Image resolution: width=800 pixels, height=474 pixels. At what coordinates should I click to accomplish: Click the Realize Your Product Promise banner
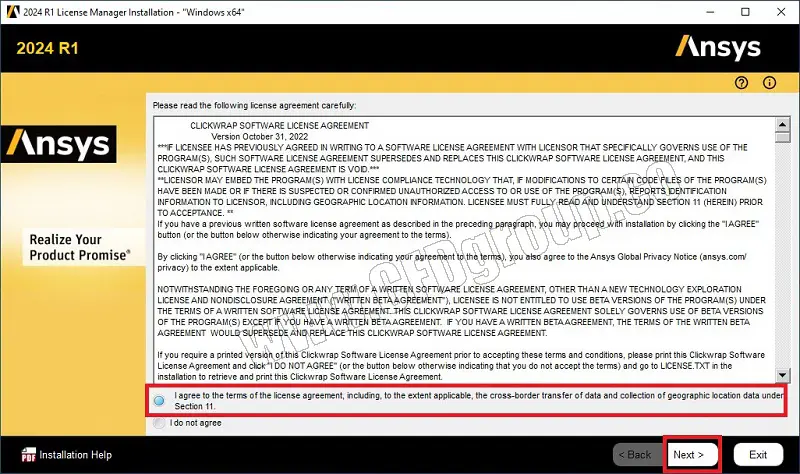point(81,247)
